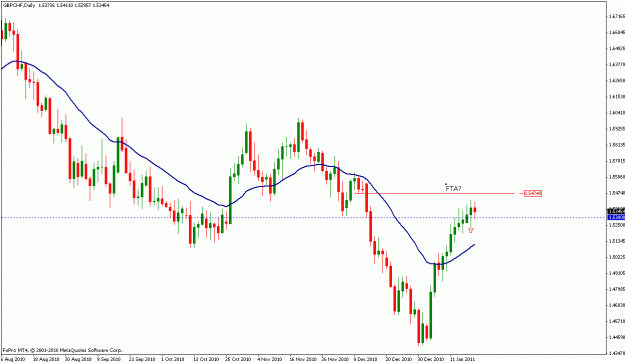This screenshot has height=363, width=625.
Task: Click the black current price tag on price axis
Action: pos(616,211)
